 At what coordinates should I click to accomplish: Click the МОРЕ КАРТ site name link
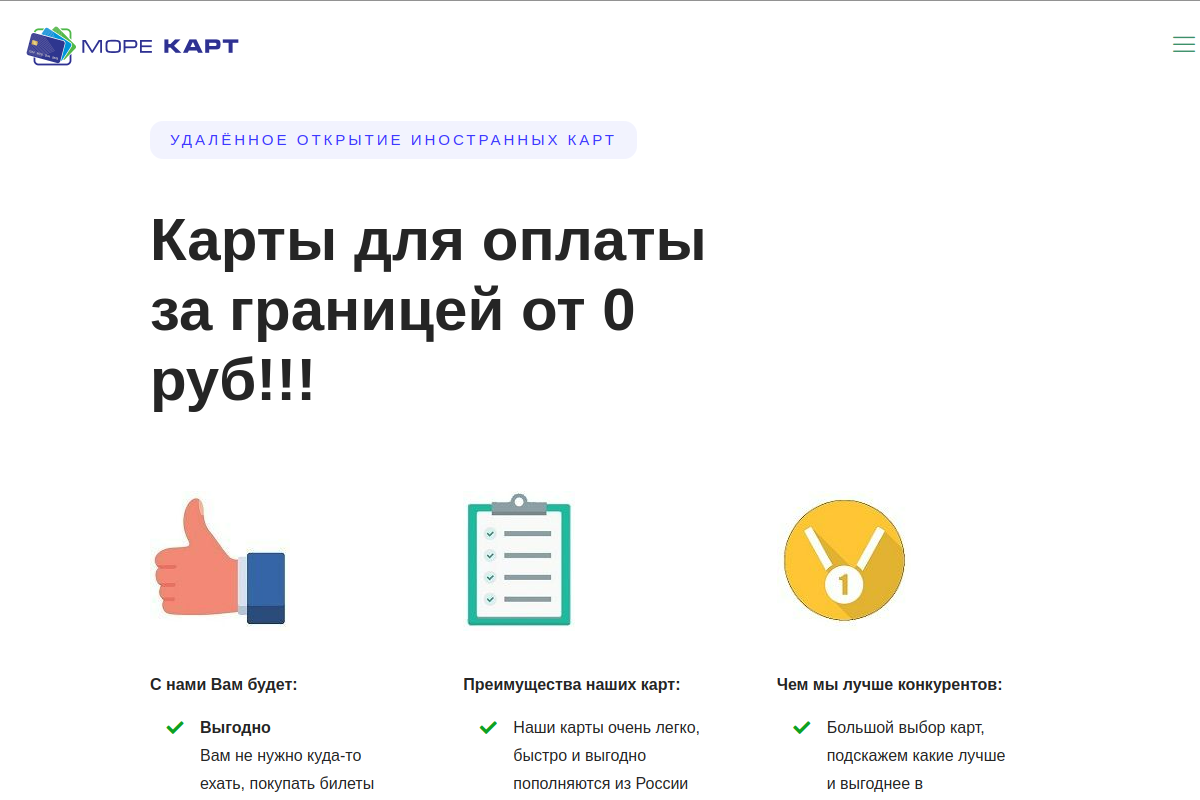[x=160, y=46]
